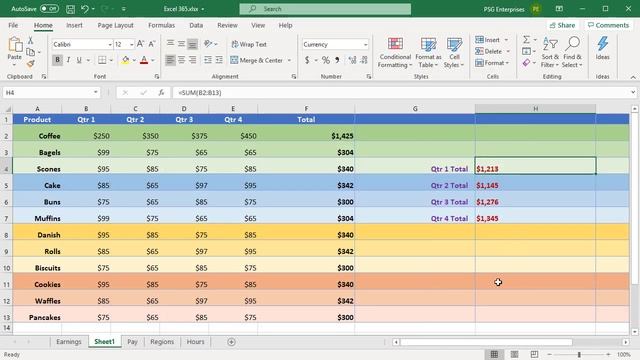The image size is (640, 360).
Task: Switch to the Formulas tab
Action: pos(161,25)
